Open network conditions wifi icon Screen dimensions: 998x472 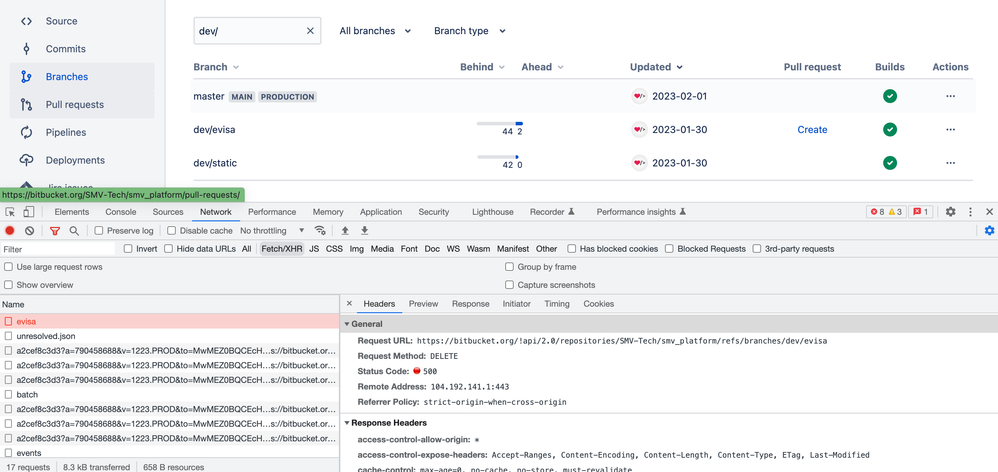320,230
